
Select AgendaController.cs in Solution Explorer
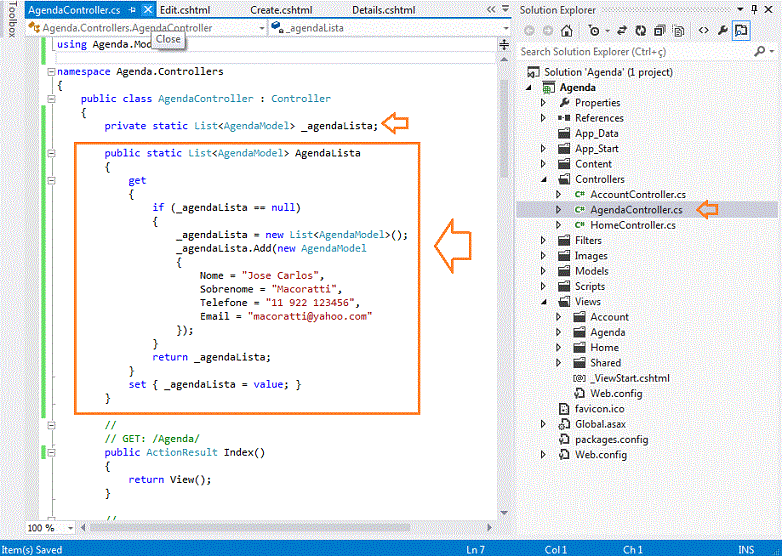(x=636, y=210)
